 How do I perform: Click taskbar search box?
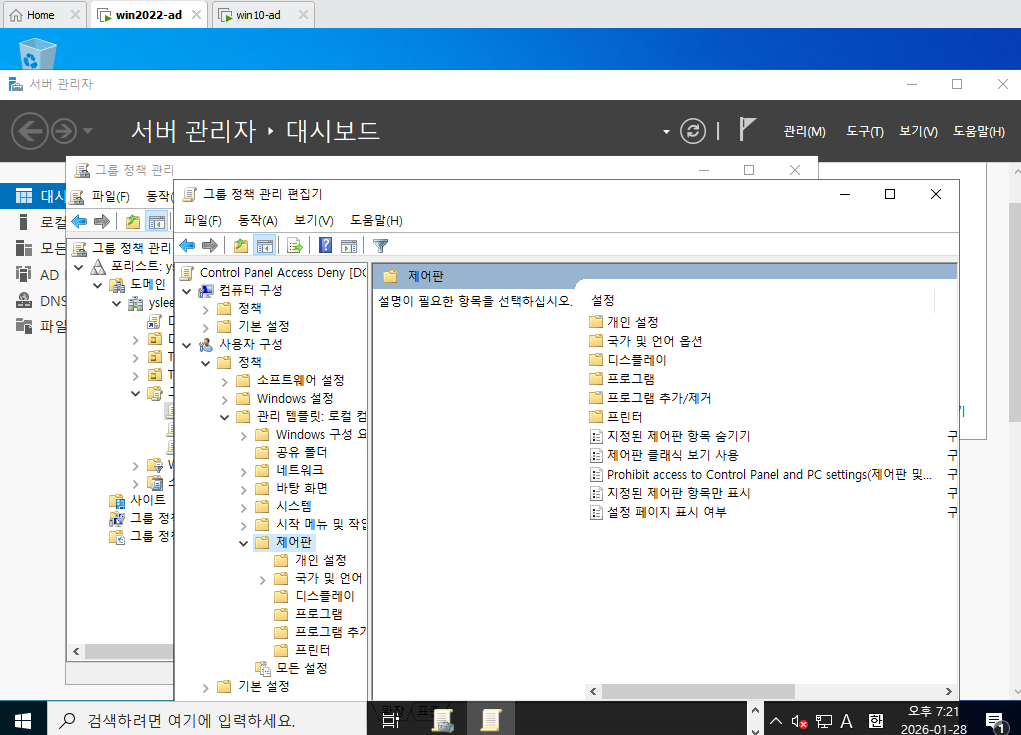click(x=207, y=720)
